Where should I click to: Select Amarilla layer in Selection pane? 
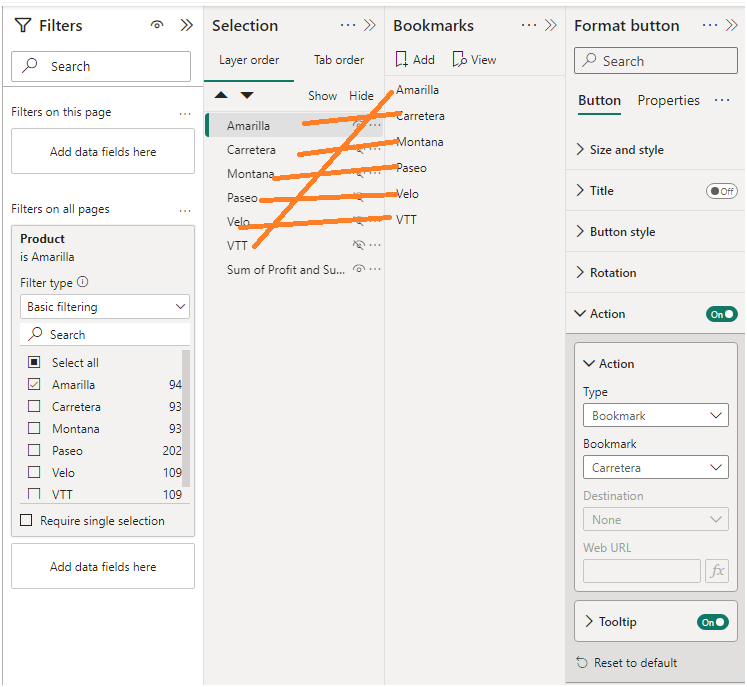tap(293, 125)
